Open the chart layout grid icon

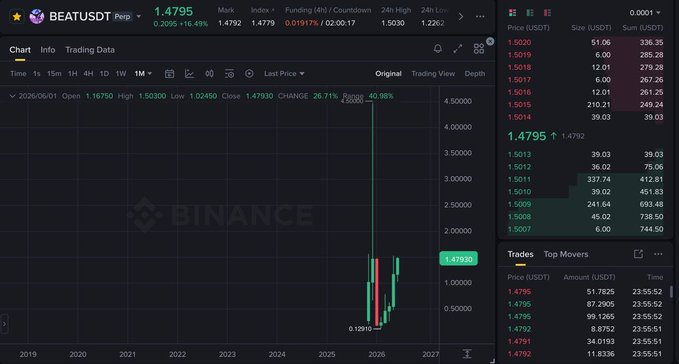pyautogui.click(x=479, y=48)
